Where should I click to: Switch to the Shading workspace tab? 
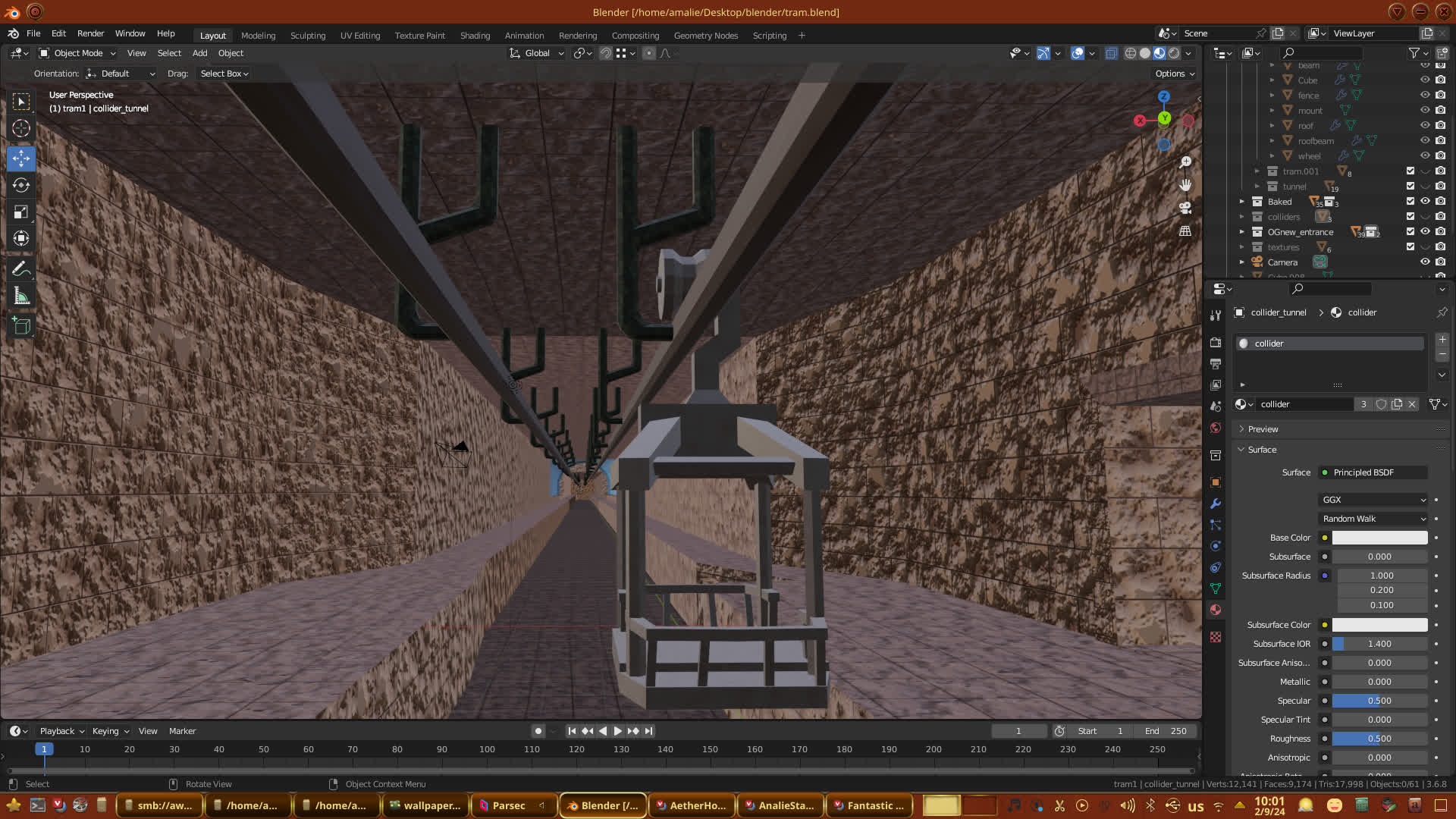[x=475, y=36]
